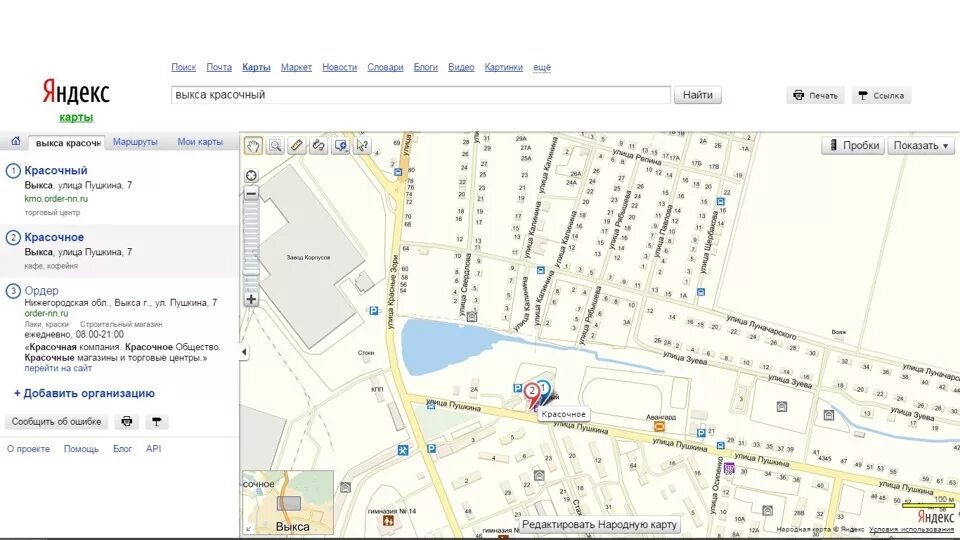Select the ruler distance tool
Screen dimensions: 960x540
tap(297, 146)
